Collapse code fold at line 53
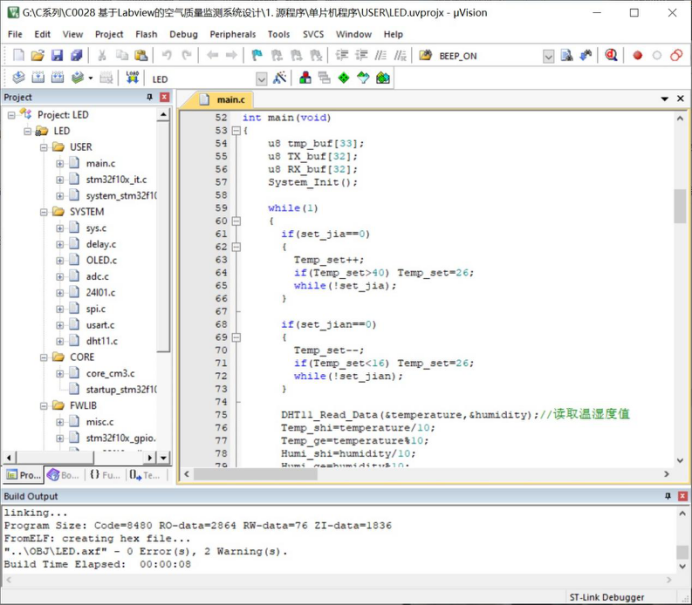 tap(236, 131)
